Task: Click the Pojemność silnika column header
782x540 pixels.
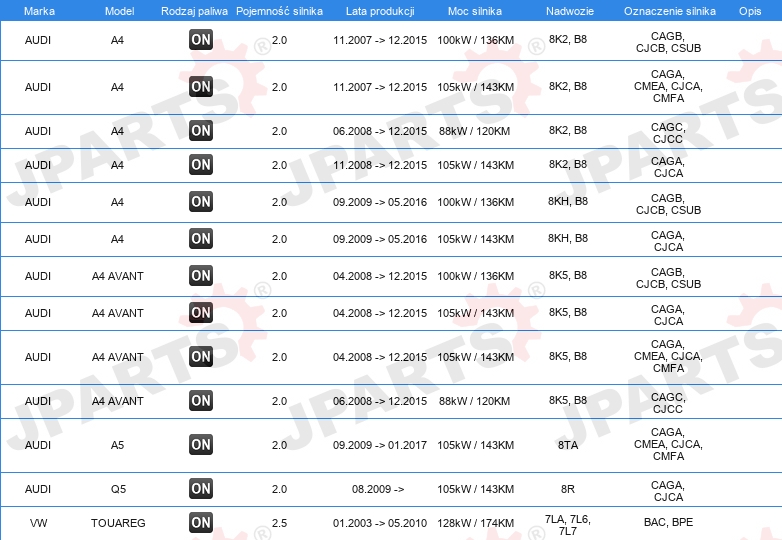Action: (x=279, y=11)
